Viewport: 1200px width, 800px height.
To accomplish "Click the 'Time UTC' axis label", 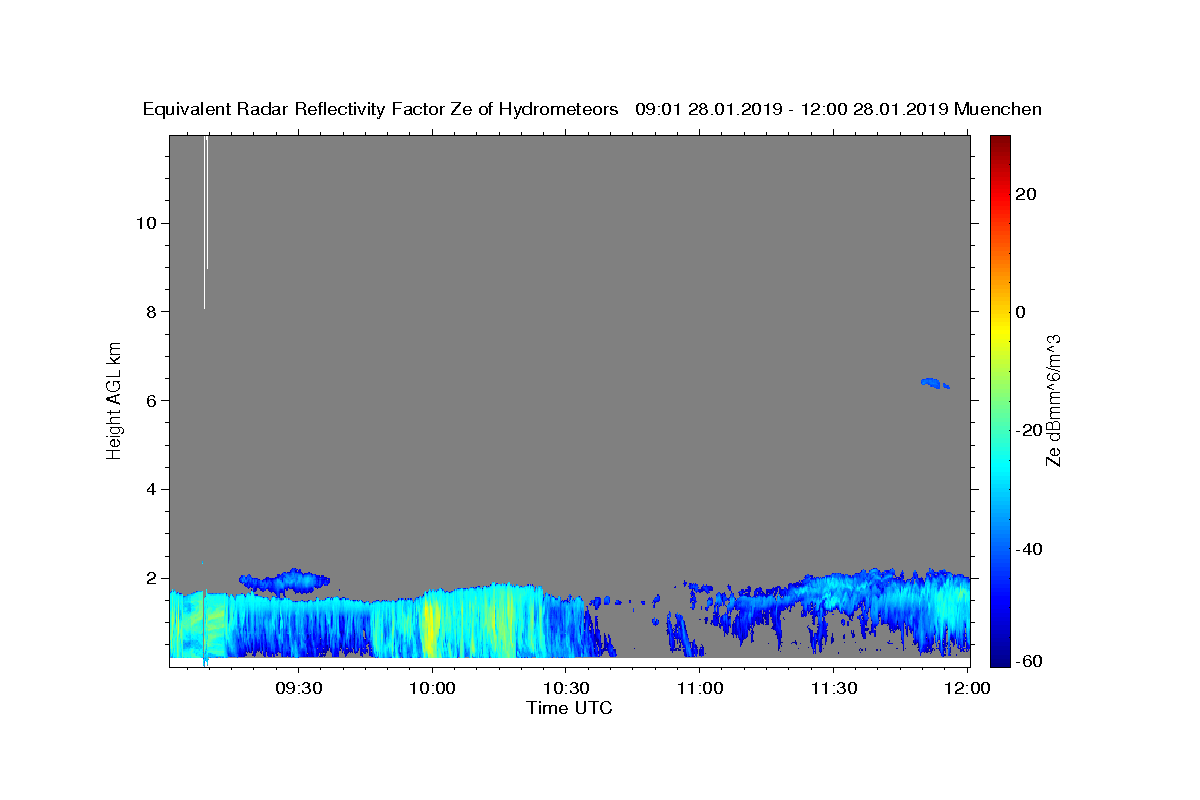I will (569, 708).
